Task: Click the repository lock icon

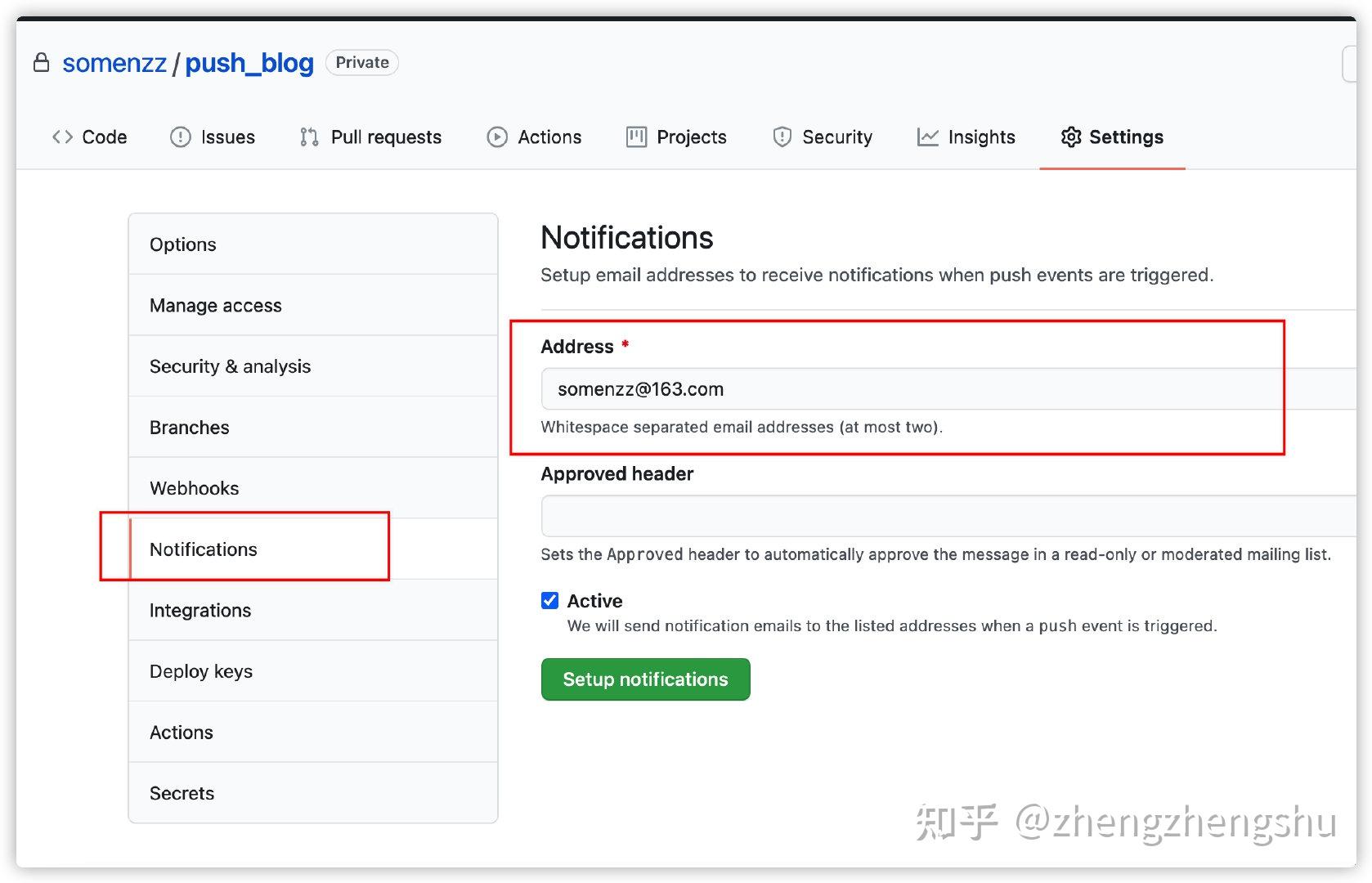Action: pos(42,62)
